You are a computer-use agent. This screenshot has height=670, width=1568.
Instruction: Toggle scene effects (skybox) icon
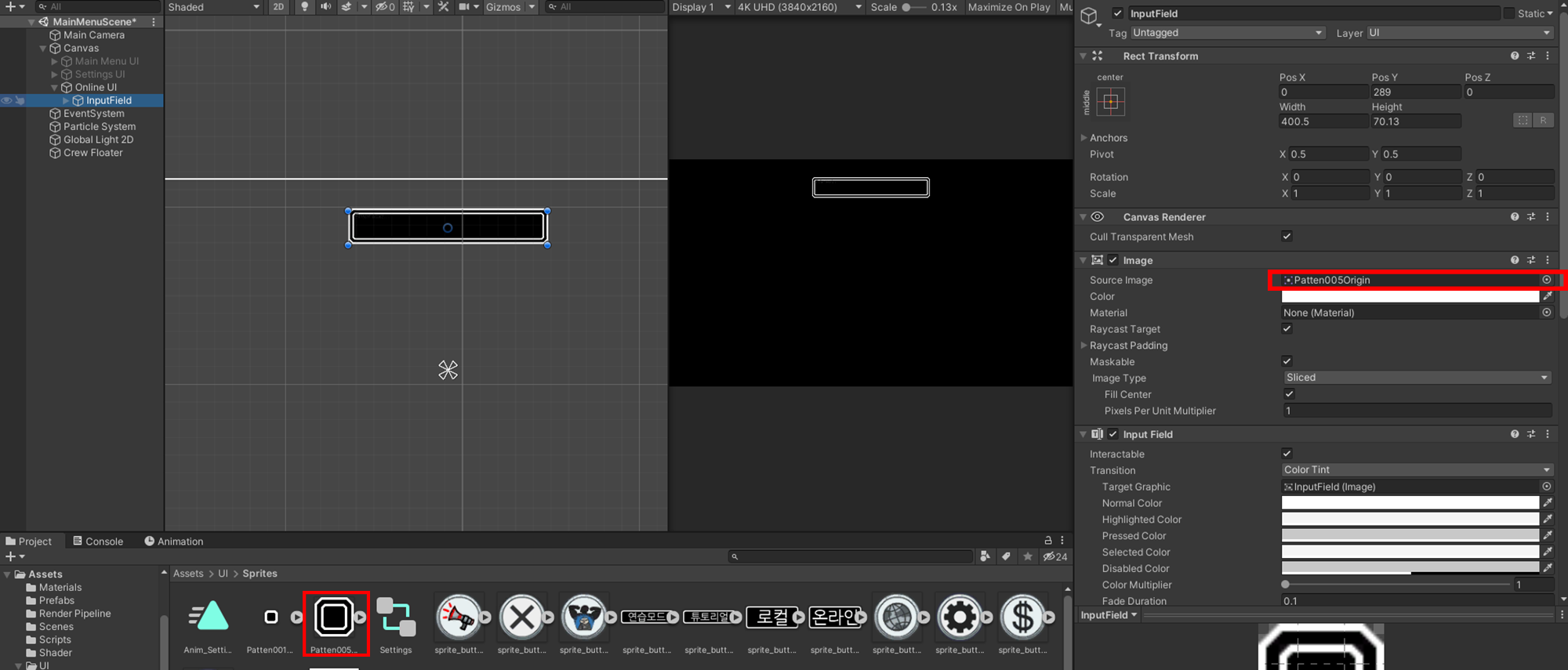pos(347,7)
